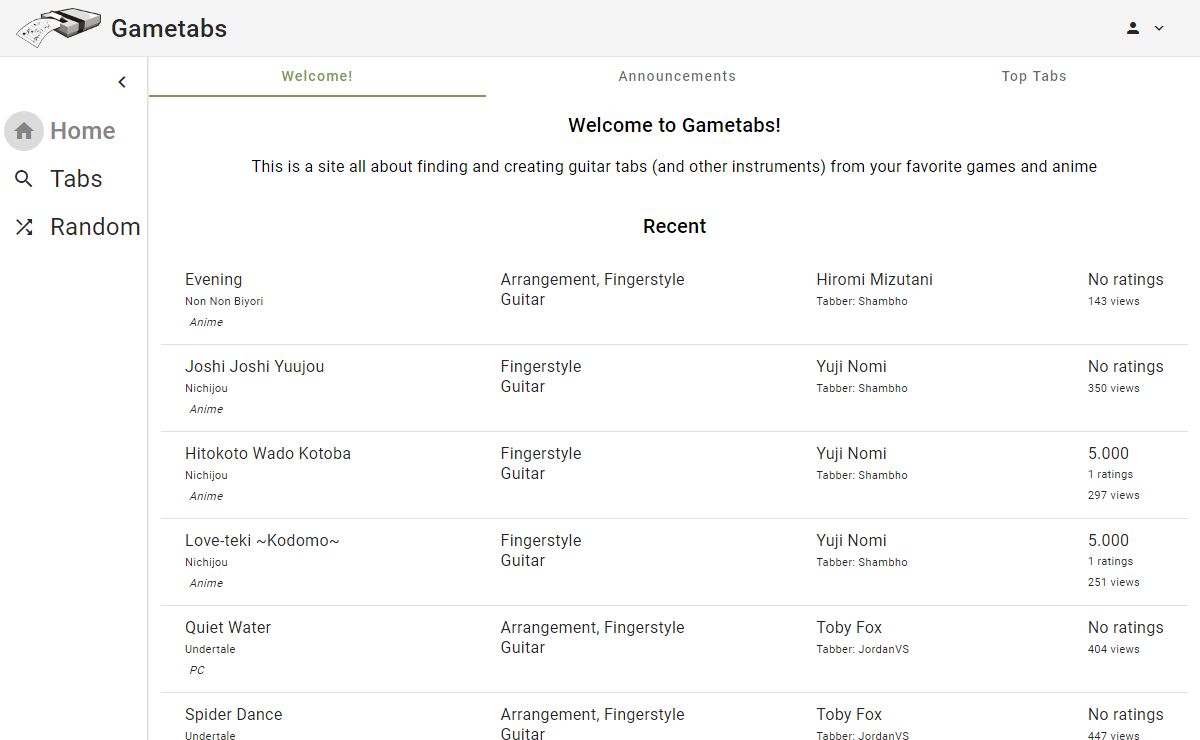The height and width of the screenshot is (740, 1200).
Task: Click Toby Fox in Quiet Water row
Action: [849, 627]
